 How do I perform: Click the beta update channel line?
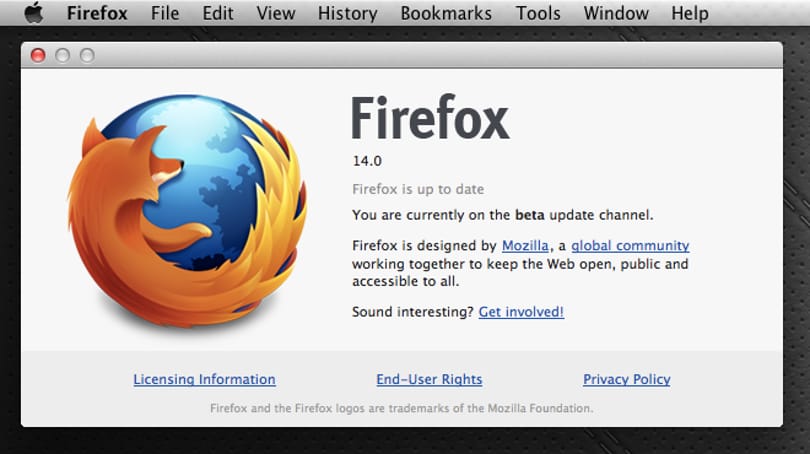coord(503,215)
